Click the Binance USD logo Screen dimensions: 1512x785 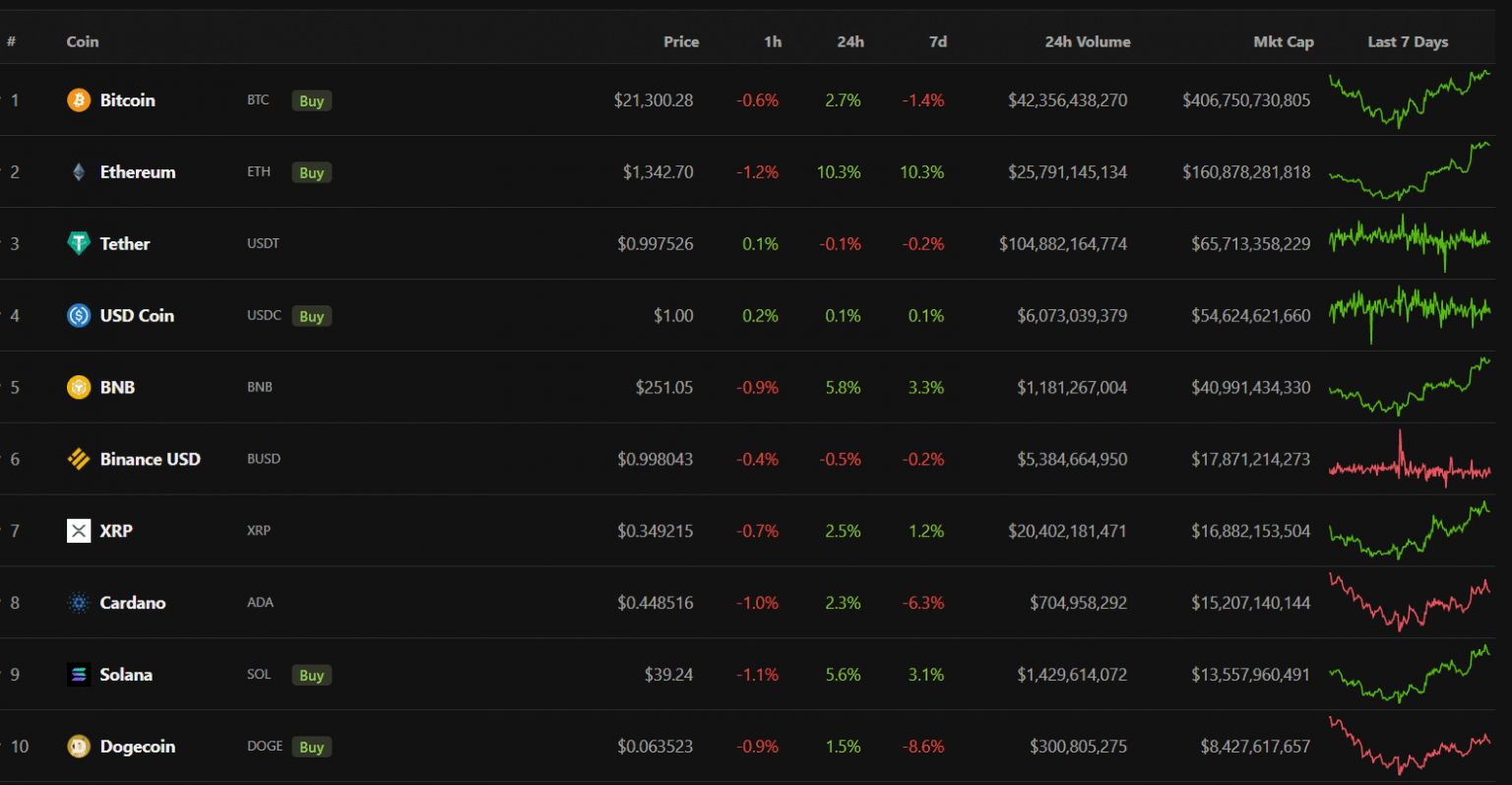click(x=79, y=459)
